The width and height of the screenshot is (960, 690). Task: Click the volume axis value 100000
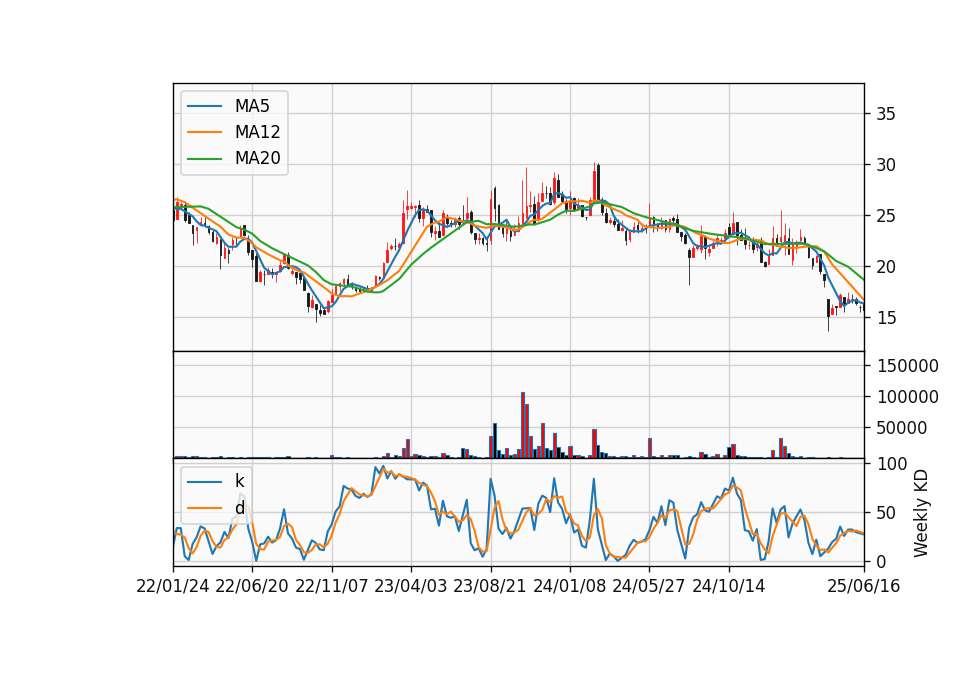pos(907,397)
